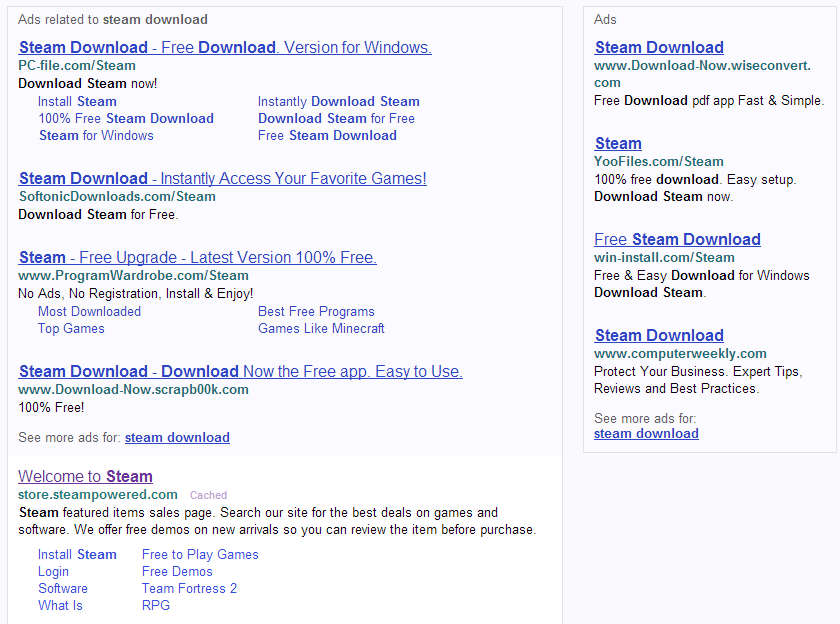Open the 'Welcome to Steam' search result
The height and width of the screenshot is (624, 840).
(x=85, y=476)
